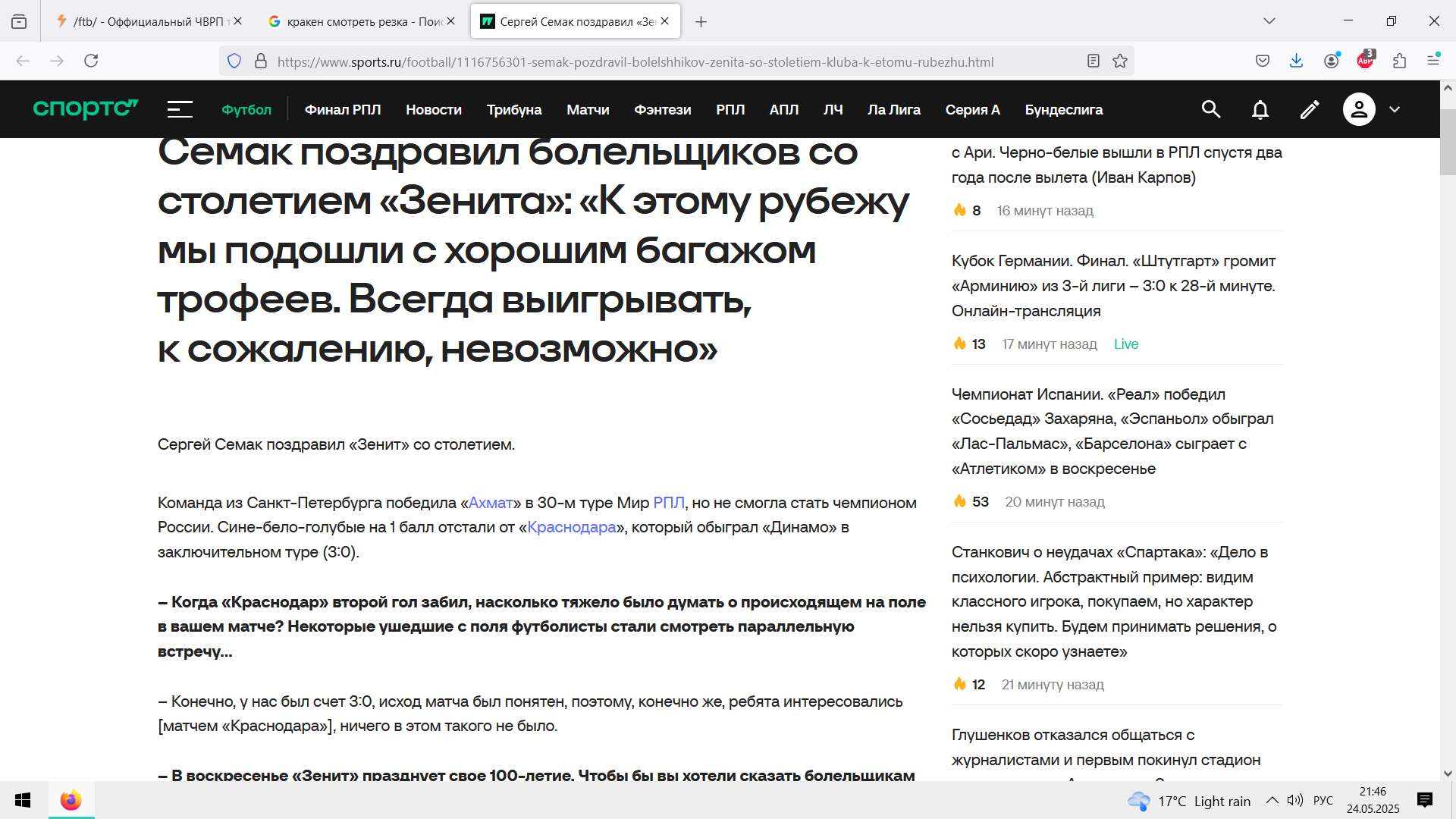
Task: Open the Firefox downloads panel
Action: coord(1297,61)
